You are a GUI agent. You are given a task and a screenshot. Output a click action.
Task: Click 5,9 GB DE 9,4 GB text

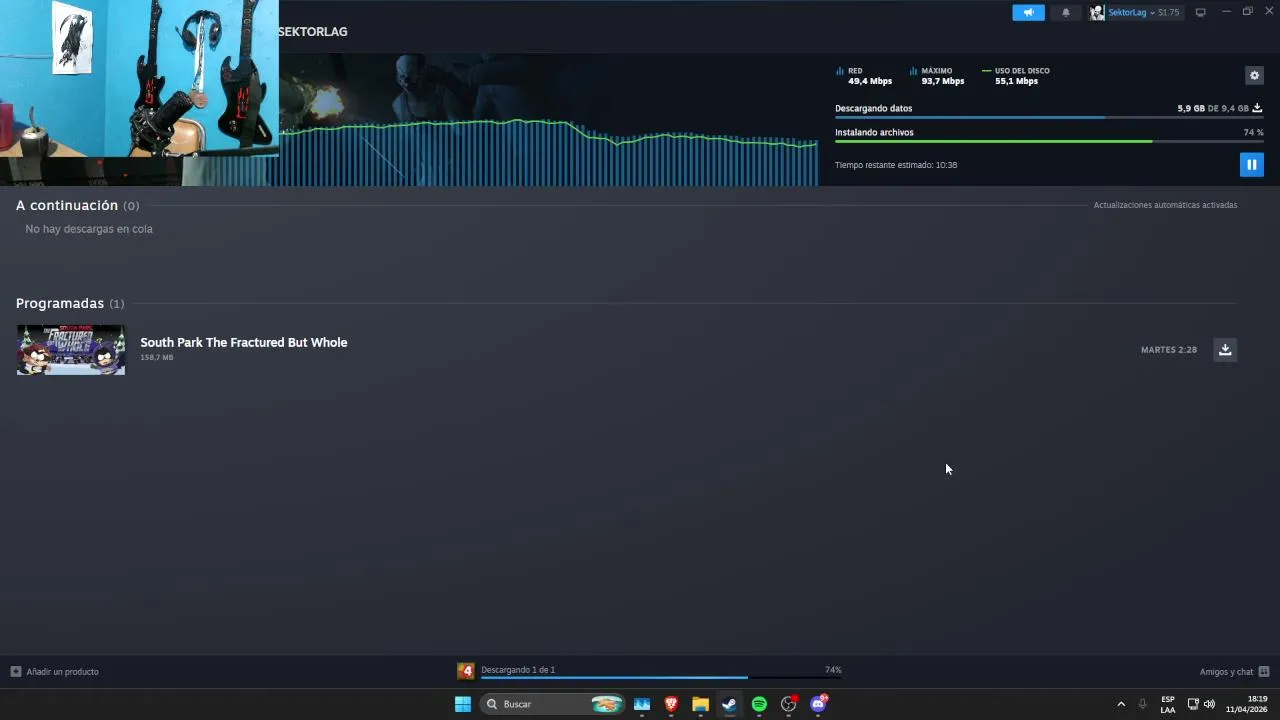(x=1213, y=108)
